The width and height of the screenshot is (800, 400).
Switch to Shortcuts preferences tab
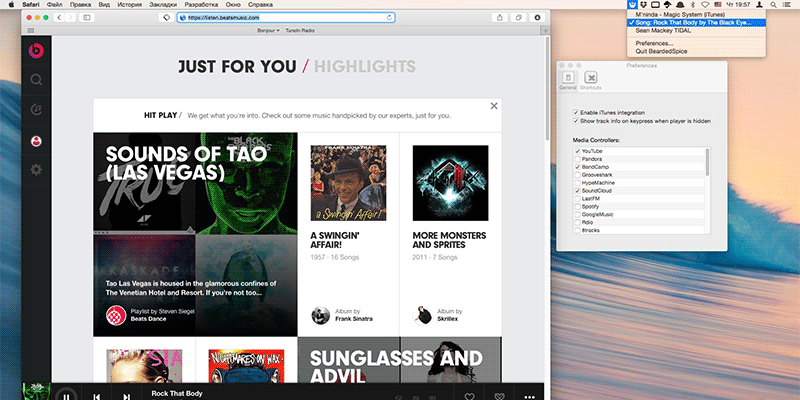tap(590, 81)
